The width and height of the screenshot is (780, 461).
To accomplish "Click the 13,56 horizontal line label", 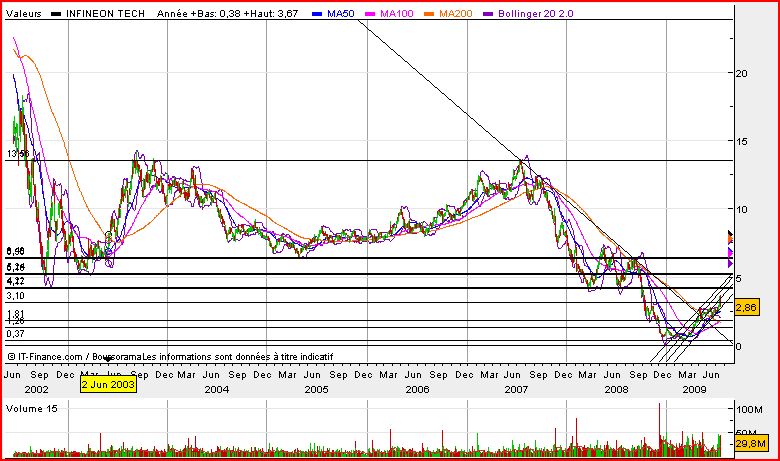I will click(17, 154).
